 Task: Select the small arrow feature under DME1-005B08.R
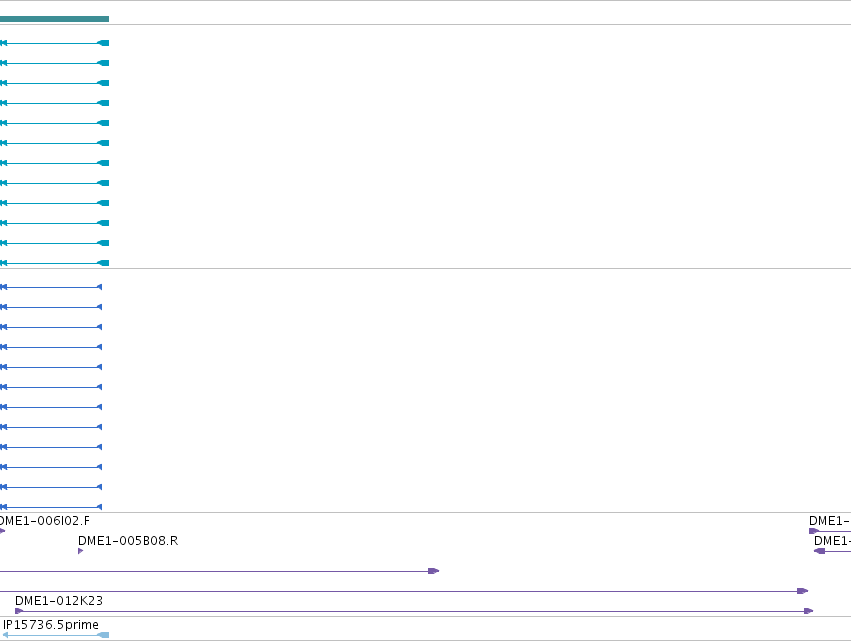80,551
